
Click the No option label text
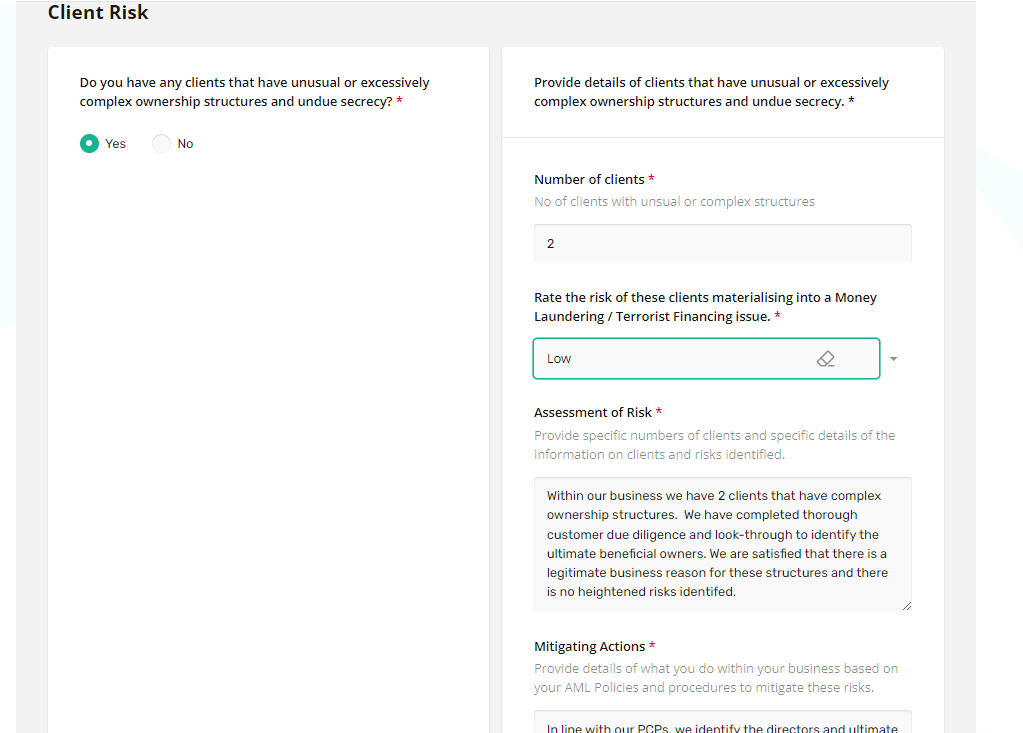tap(185, 144)
